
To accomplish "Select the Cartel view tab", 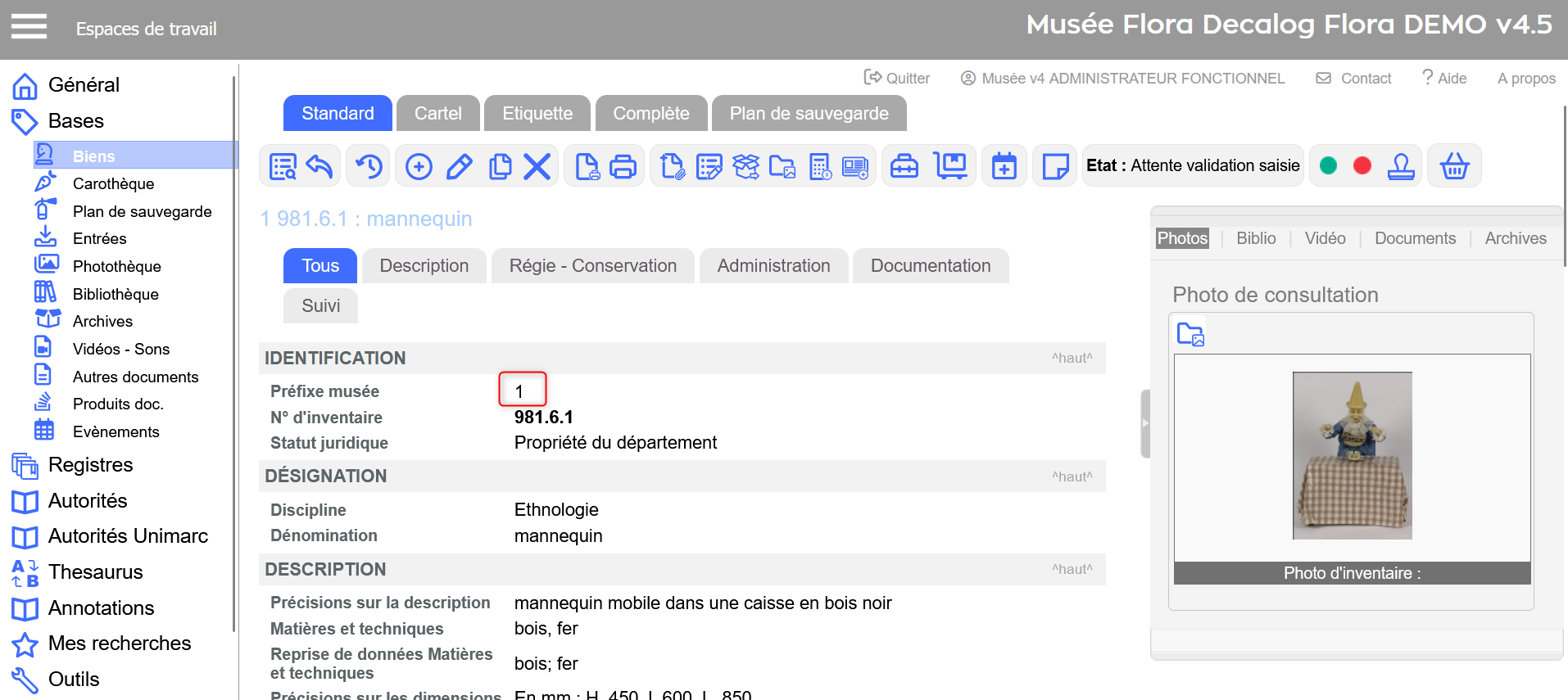I will 437,113.
